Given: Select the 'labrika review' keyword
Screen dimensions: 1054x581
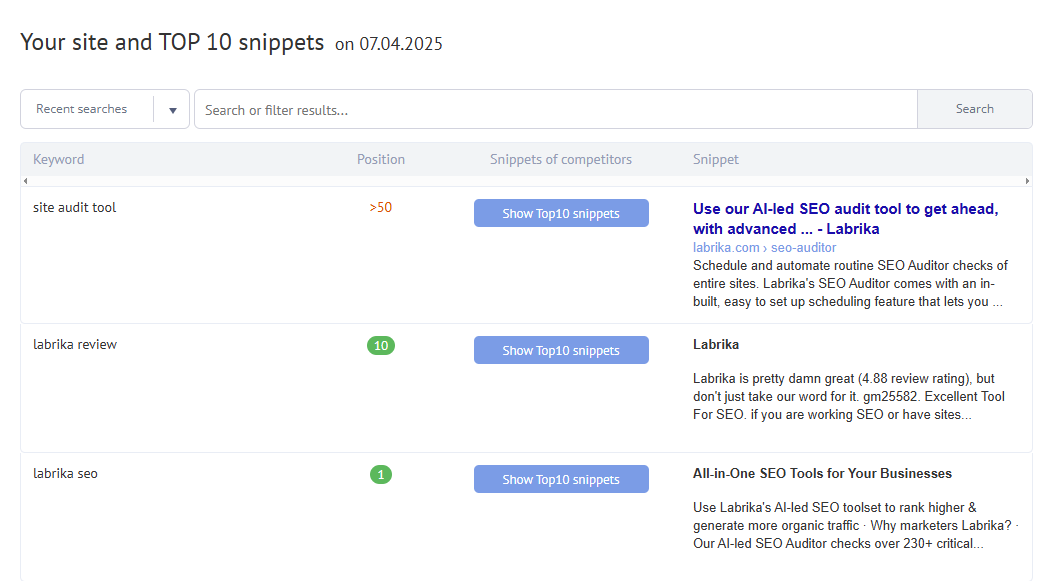Looking at the screenshot, I should point(75,345).
